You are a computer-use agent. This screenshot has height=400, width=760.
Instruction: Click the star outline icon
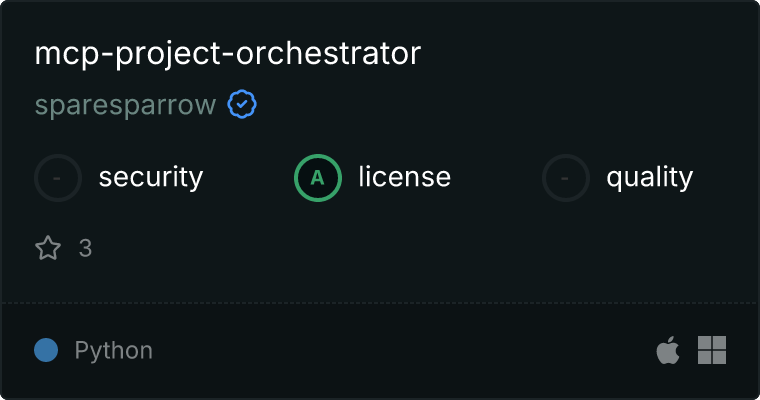(48, 248)
